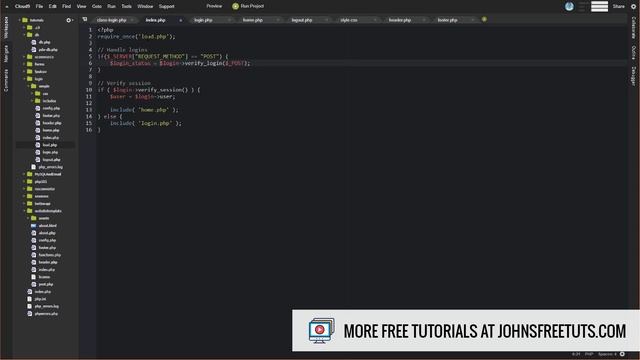Toggle the Outline panel on right edge
Image resolution: width=640 pixels, height=360 pixels.
tap(633, 52)
